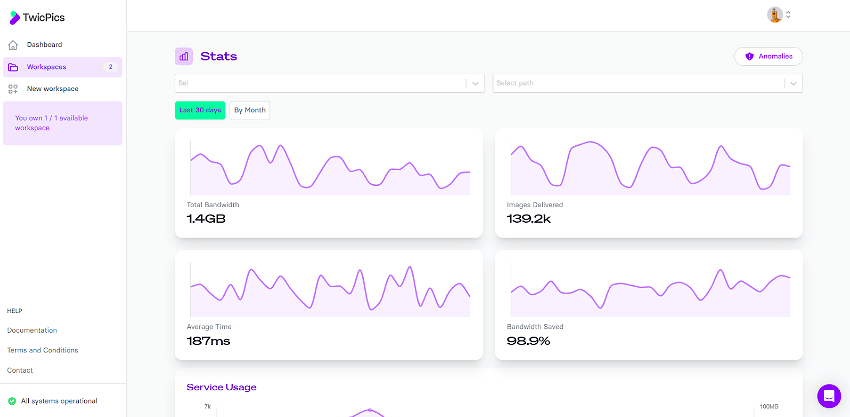The image size is (850, 417).
Task: Open the Documentation help link
Action: coord(32,330)
